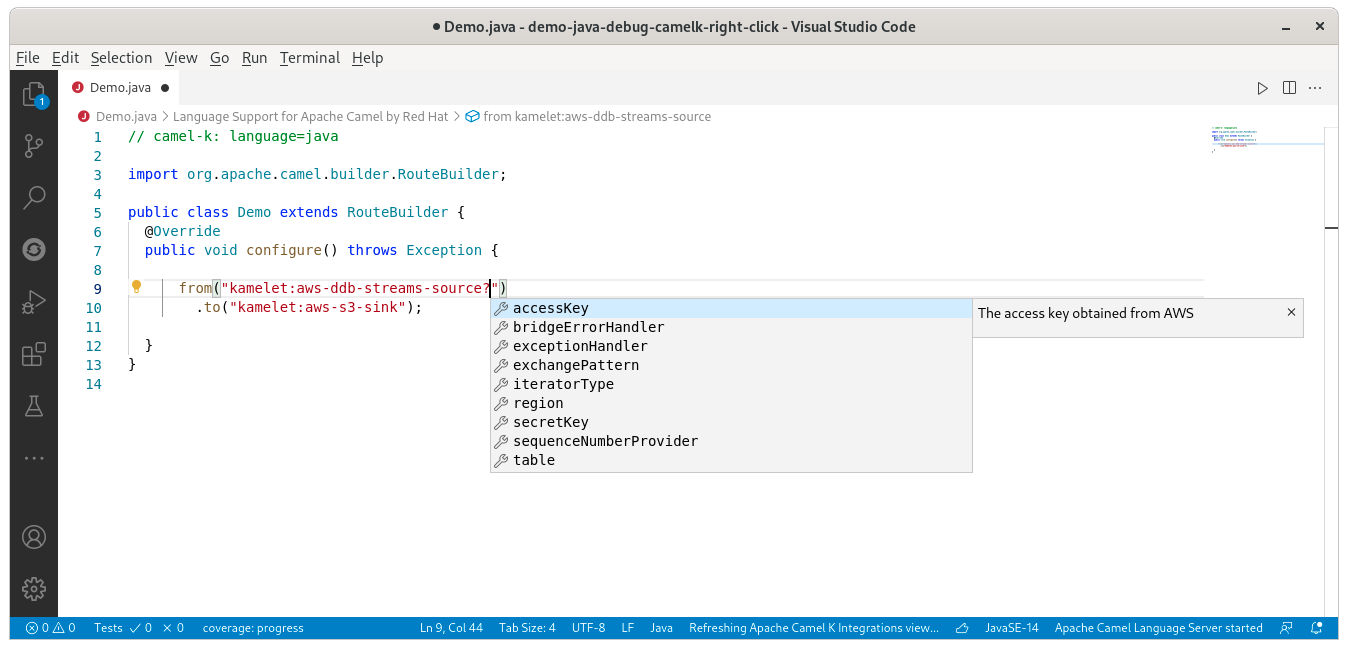
Task: Click JavaSE-14 in the status bar
Action: (x=1012, y=628)
